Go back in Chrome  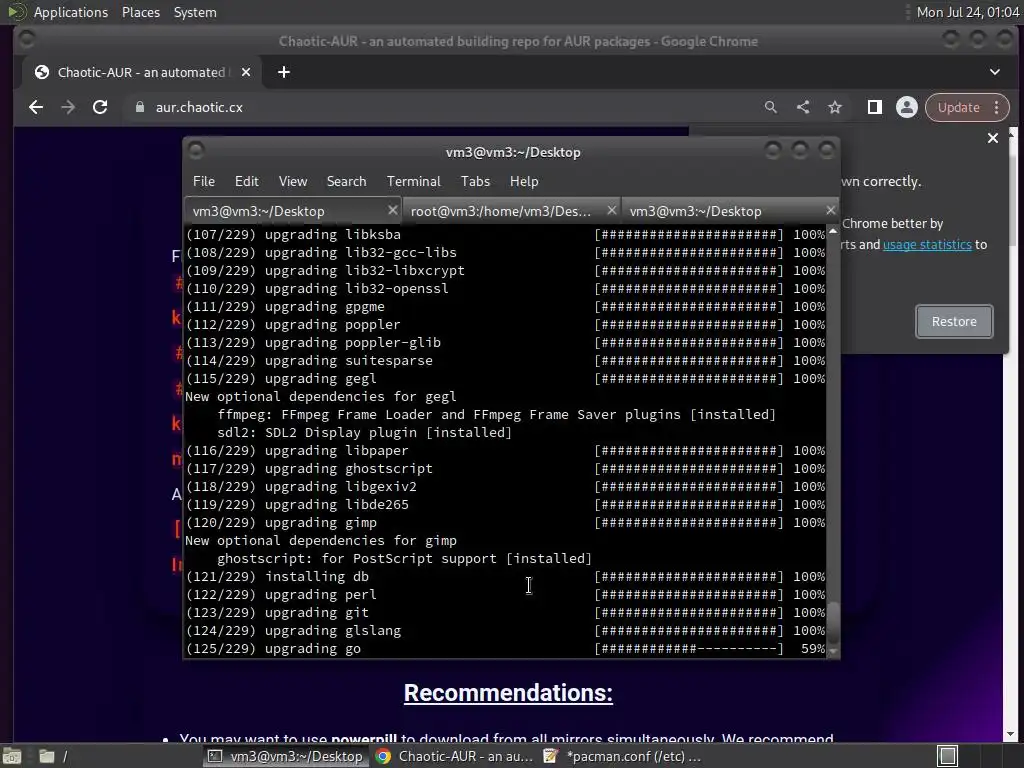pyautogui.click(x=36, y=107)
